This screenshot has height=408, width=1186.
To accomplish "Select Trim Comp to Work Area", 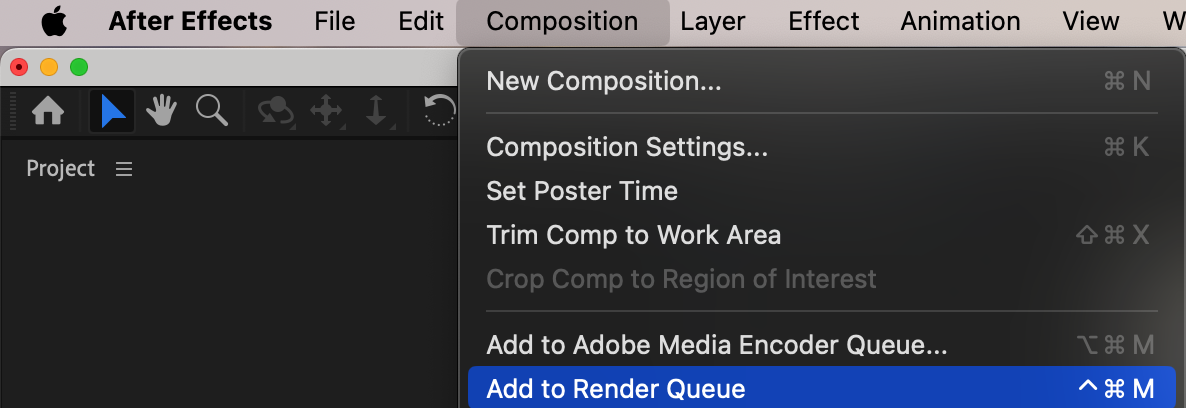I will pos(633,235).
